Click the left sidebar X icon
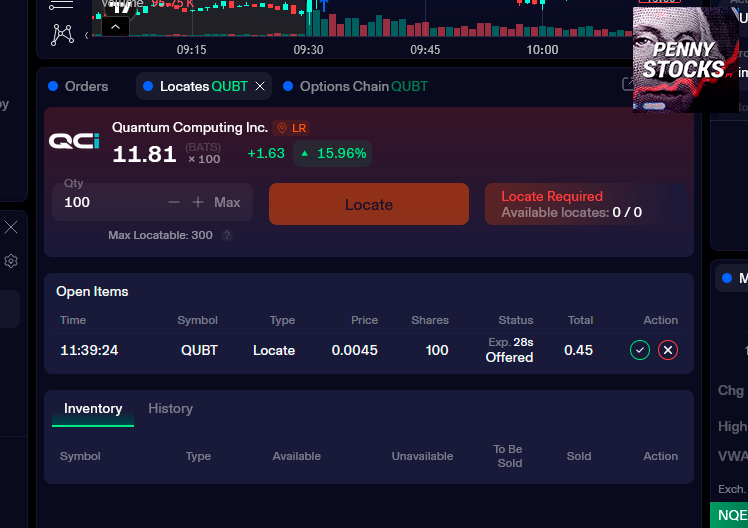This screenshot has width=748, height=528. click(11, 227)
